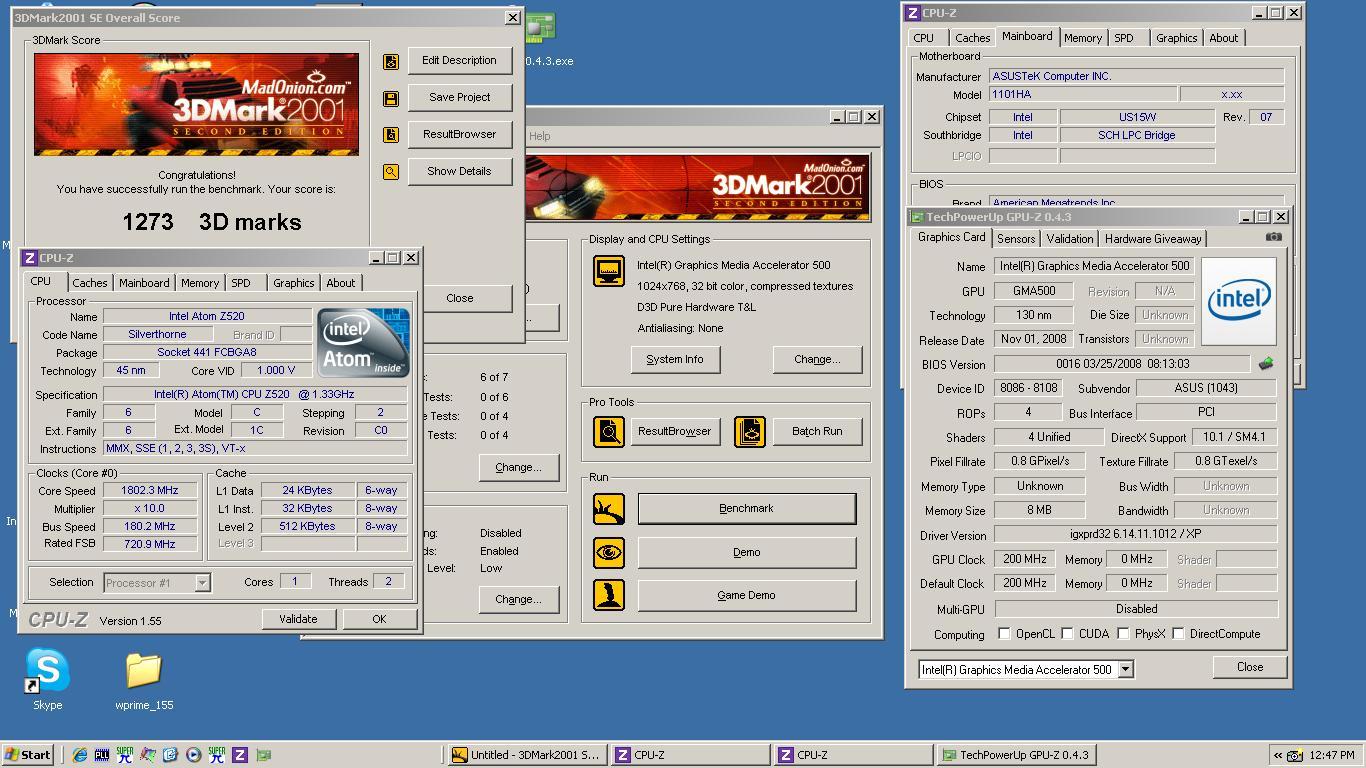Viewport: 1366px width, 768px height.
Task: Toggle the CUDA checkbox in GPU-Z
Action: [x=1068, y=634]
